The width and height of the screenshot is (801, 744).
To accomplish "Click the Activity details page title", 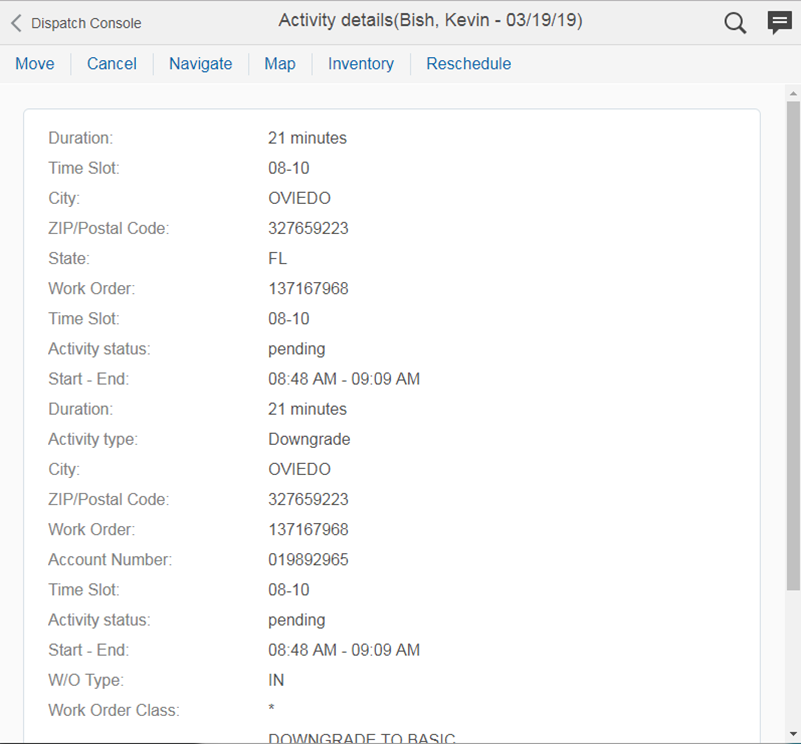I will (430, 20).
